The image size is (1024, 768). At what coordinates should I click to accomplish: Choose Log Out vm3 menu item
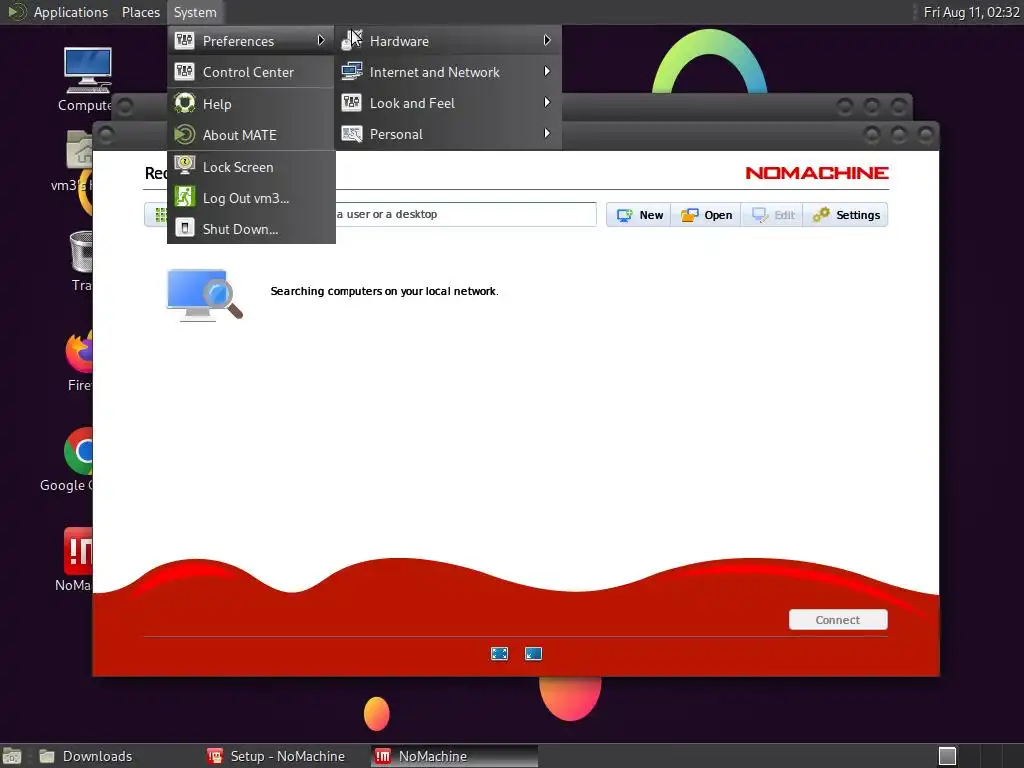(251, 198)
